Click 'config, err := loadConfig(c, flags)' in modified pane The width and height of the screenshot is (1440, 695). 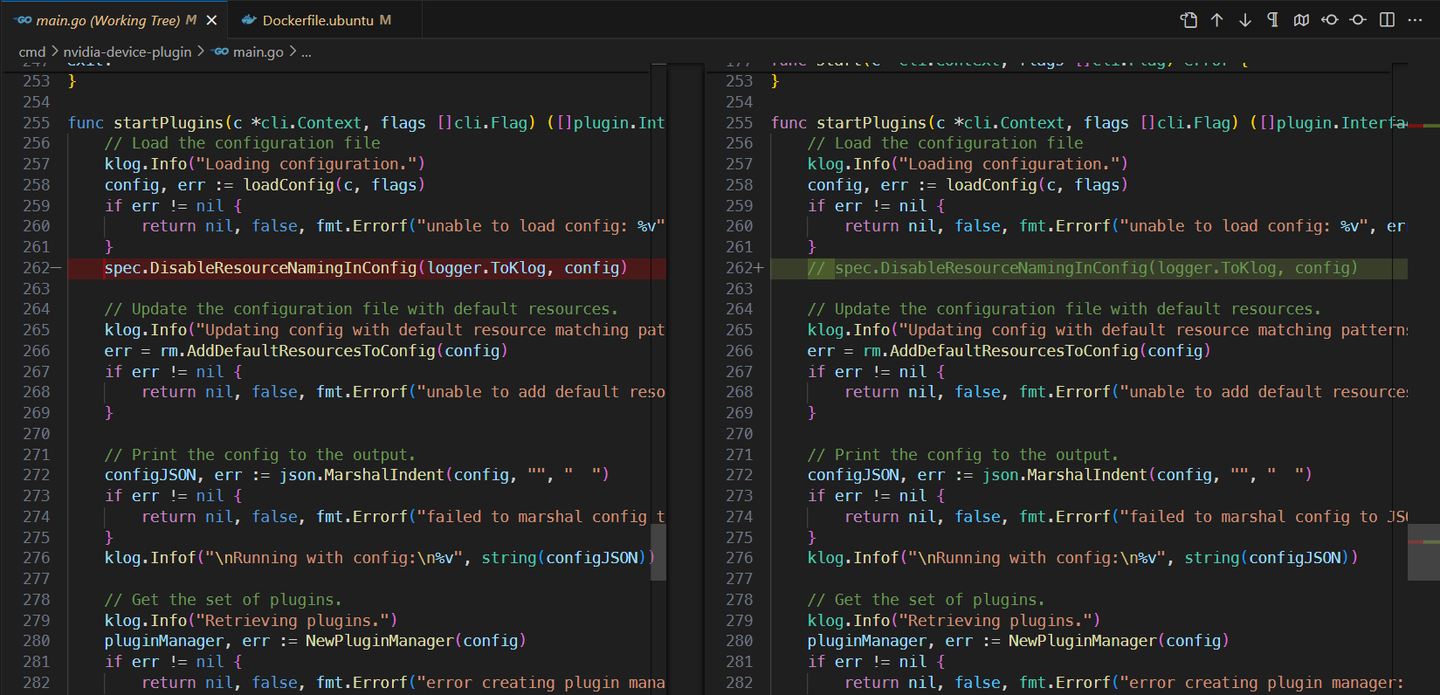(x=968, y=185)
